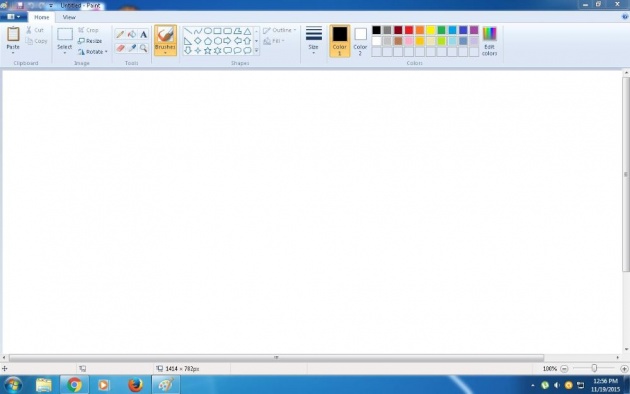The image size is (630, 394).
Task: Select the Color picker eyedropper tool
Action: 132,48
